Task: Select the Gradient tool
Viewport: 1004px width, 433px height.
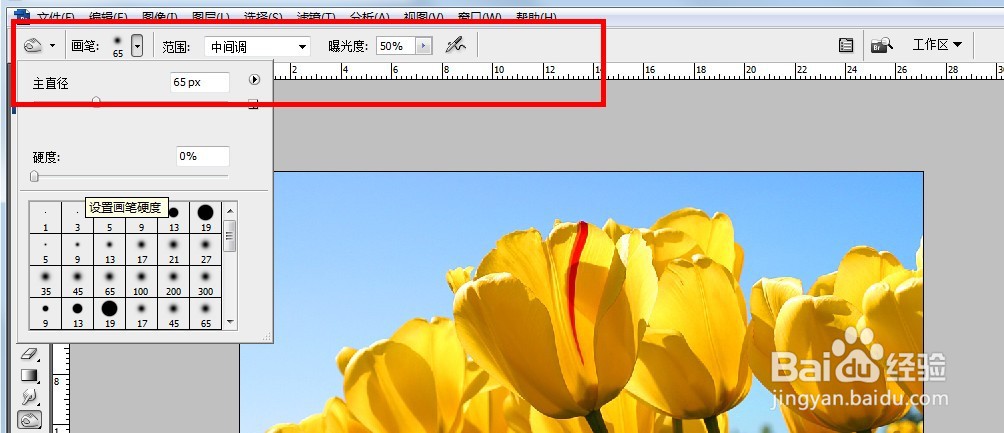Action: [31, 375]
